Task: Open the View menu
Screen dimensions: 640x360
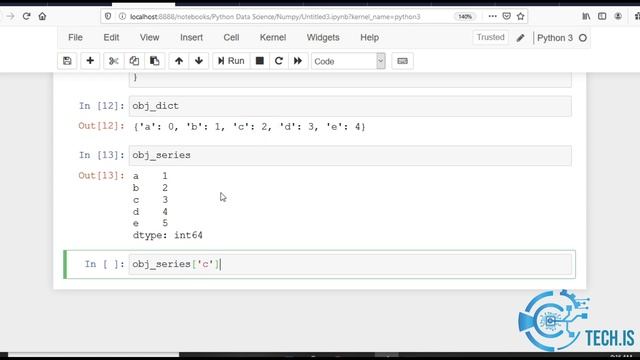Action: click(149, 38)
